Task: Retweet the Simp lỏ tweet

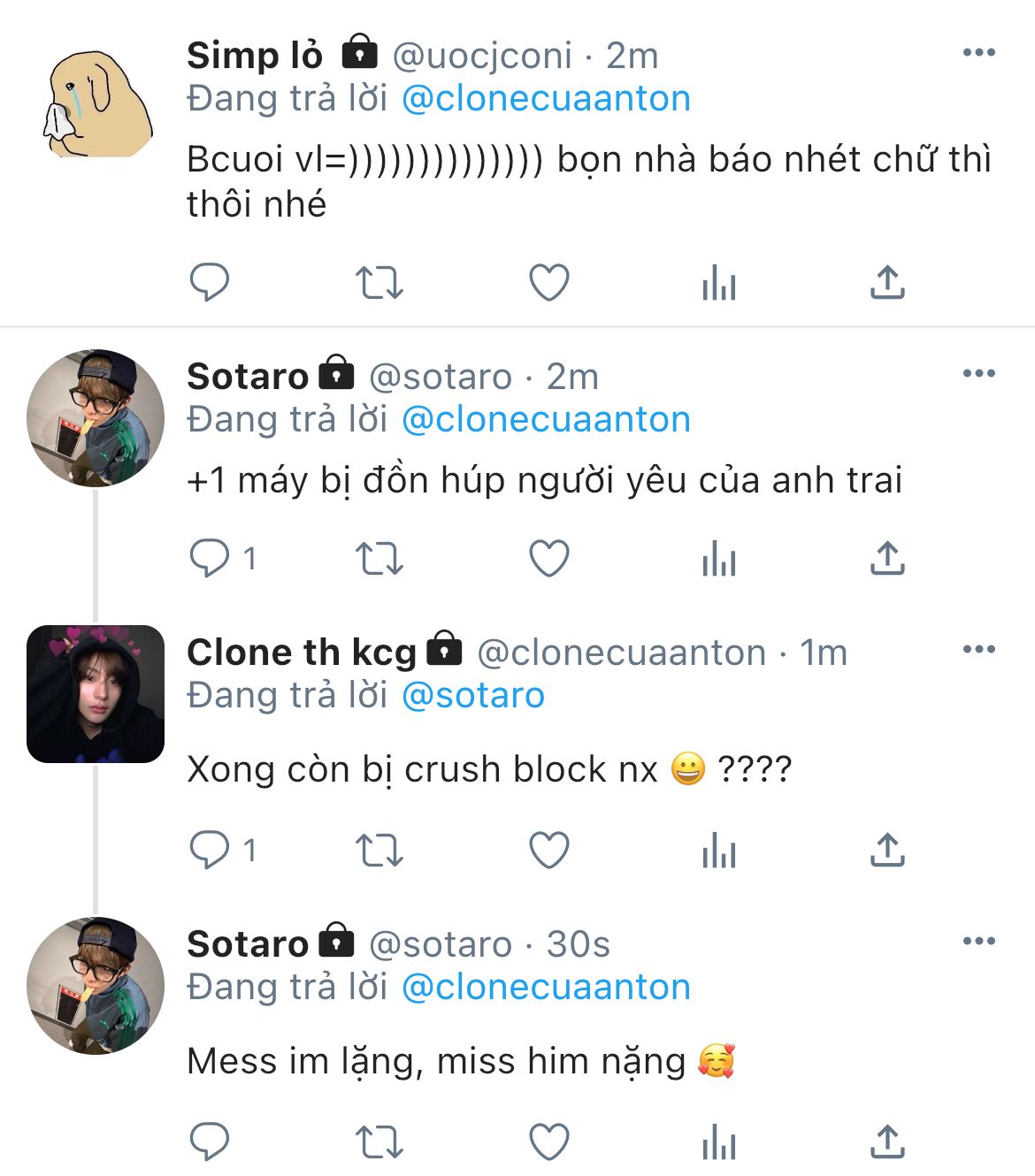Action: [x=379, y=283]
